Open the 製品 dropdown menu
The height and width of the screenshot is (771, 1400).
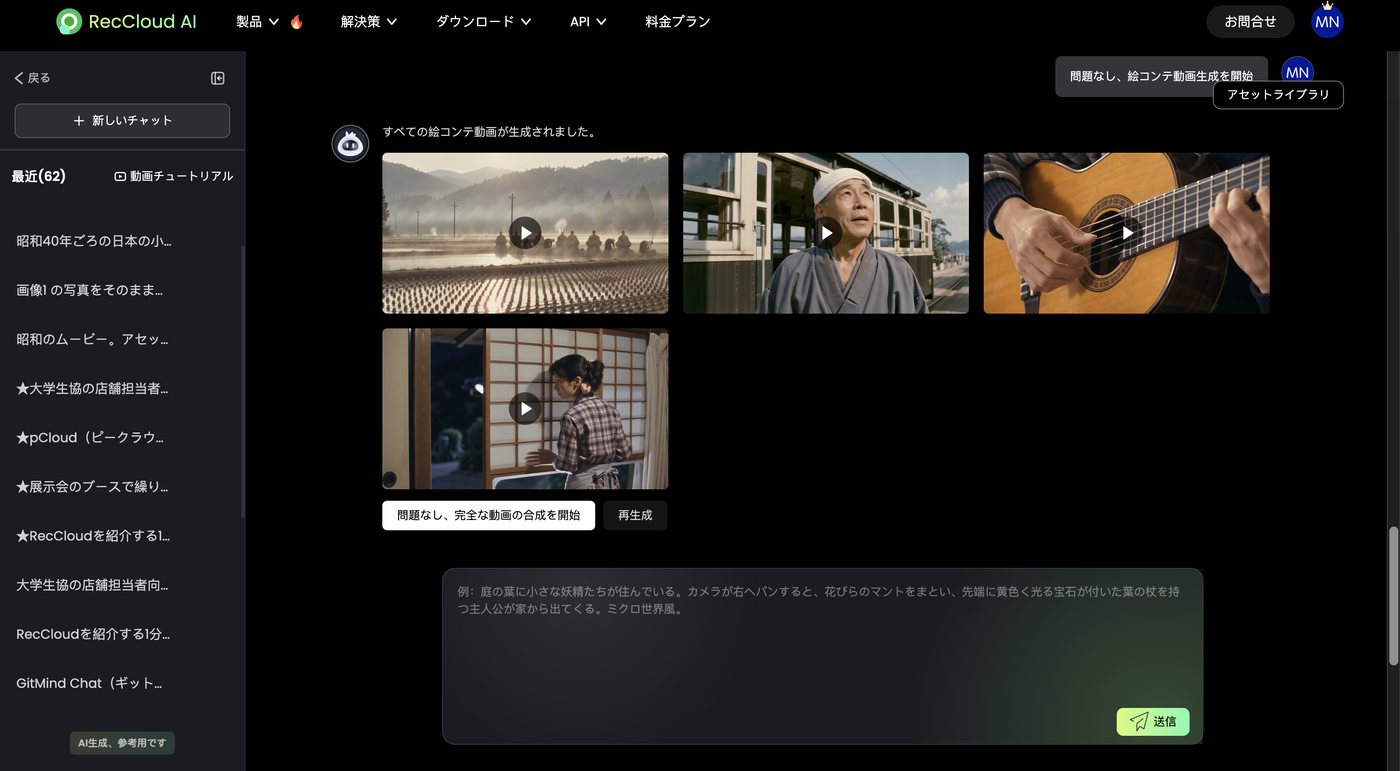pos(258,21)
